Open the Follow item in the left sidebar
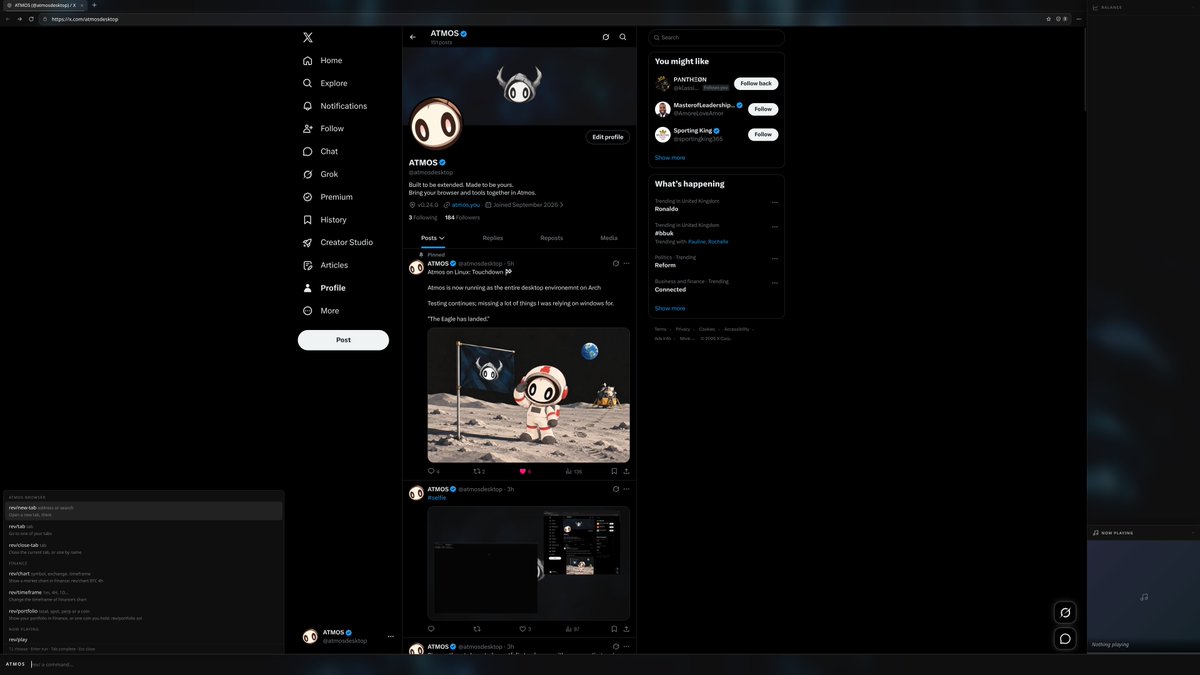Viewport: 1200px width, 675px height. 323,128
